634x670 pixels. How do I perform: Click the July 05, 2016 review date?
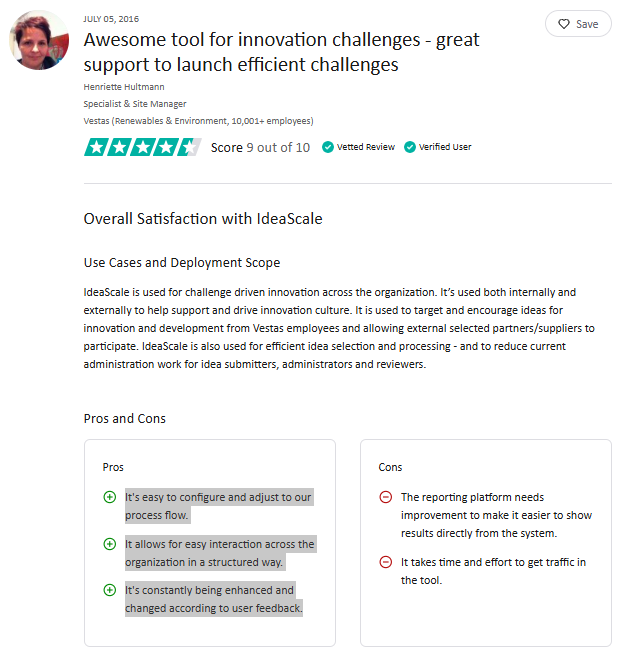[111, 19]
